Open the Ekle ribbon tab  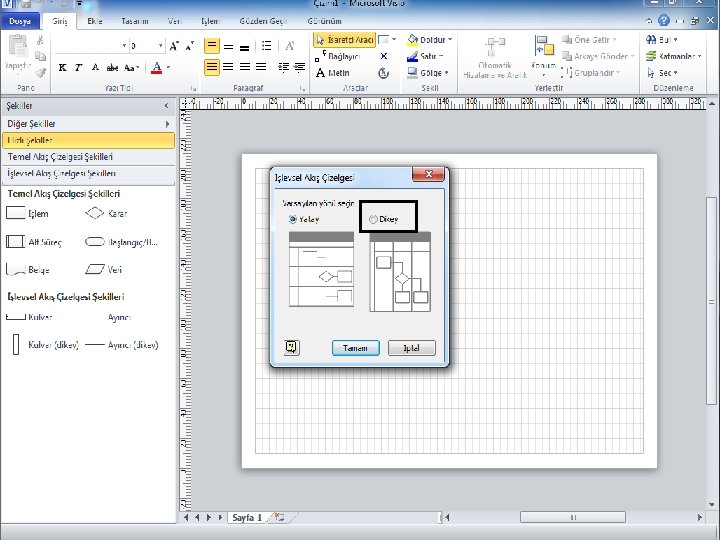tap(94, 21)
